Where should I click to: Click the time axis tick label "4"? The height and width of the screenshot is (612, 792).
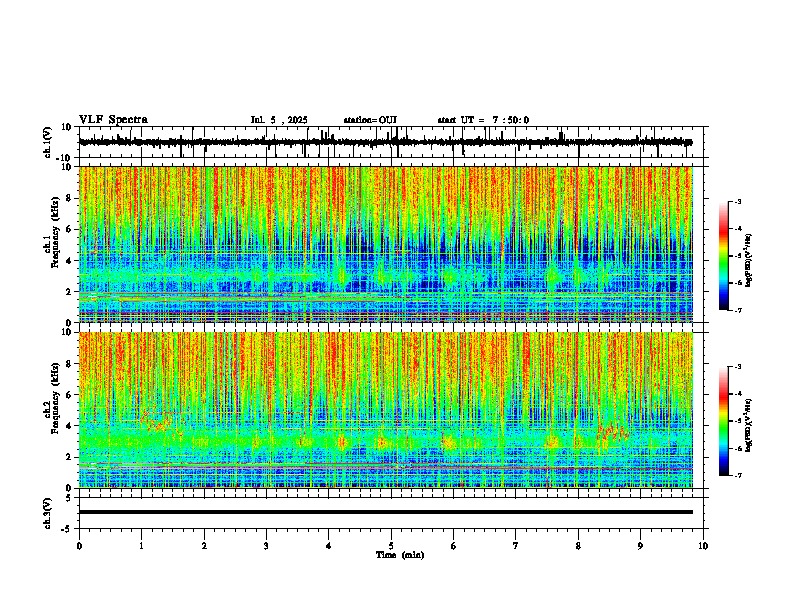(329, 546)
